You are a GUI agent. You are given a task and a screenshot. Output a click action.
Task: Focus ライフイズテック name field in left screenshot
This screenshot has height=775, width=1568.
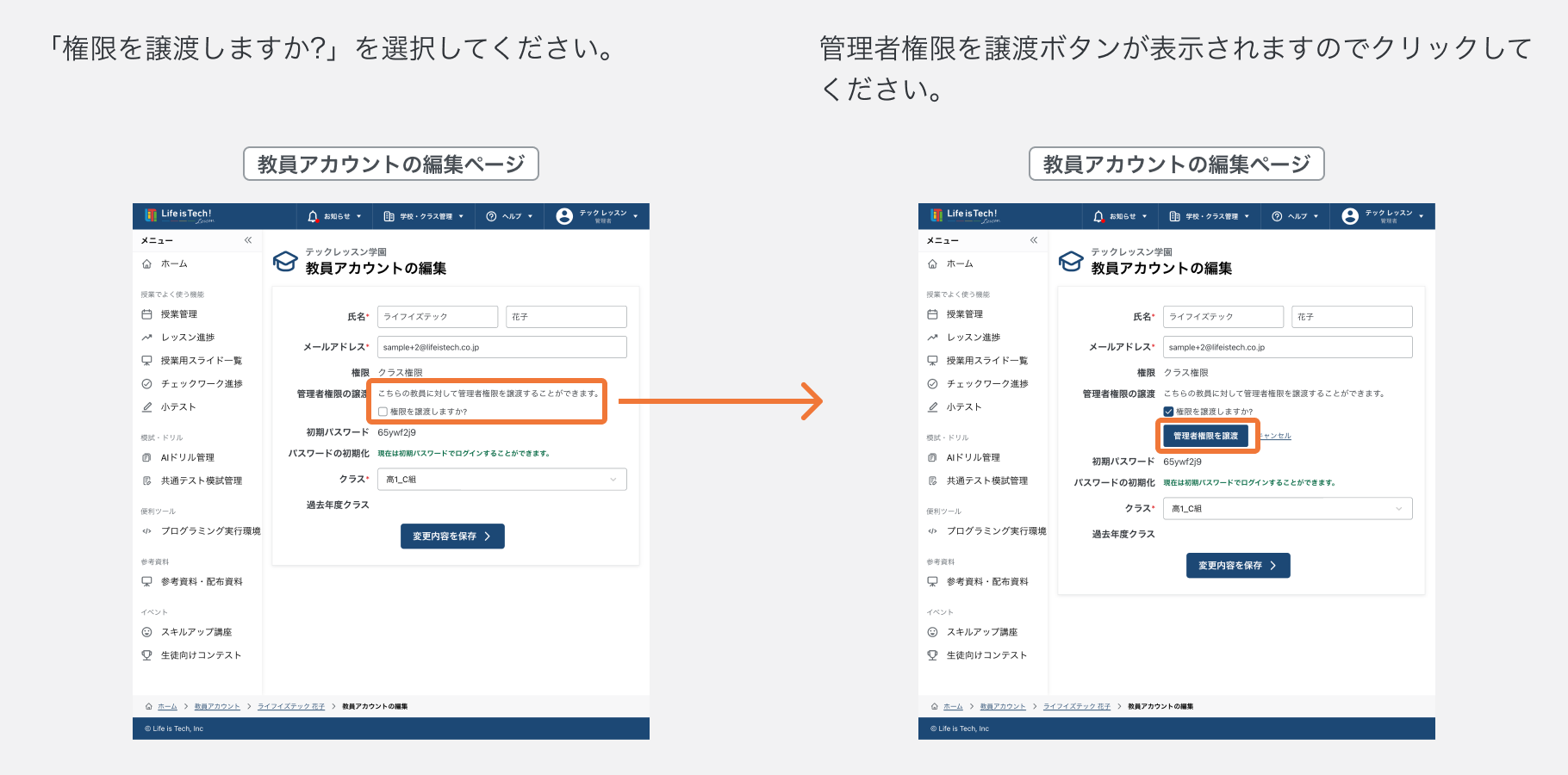click(438, 317)
